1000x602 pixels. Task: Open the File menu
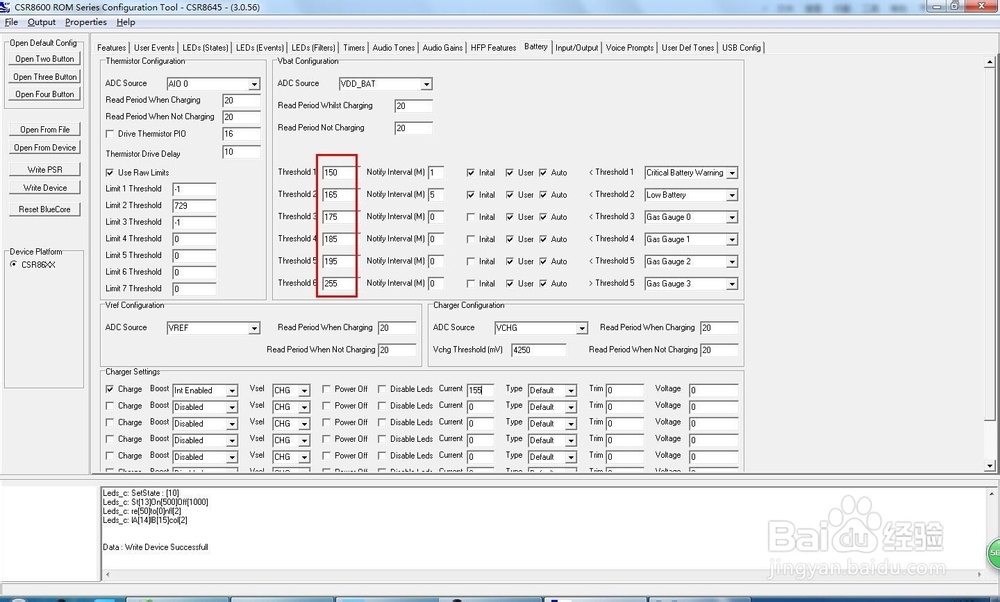tap(11, 22)
